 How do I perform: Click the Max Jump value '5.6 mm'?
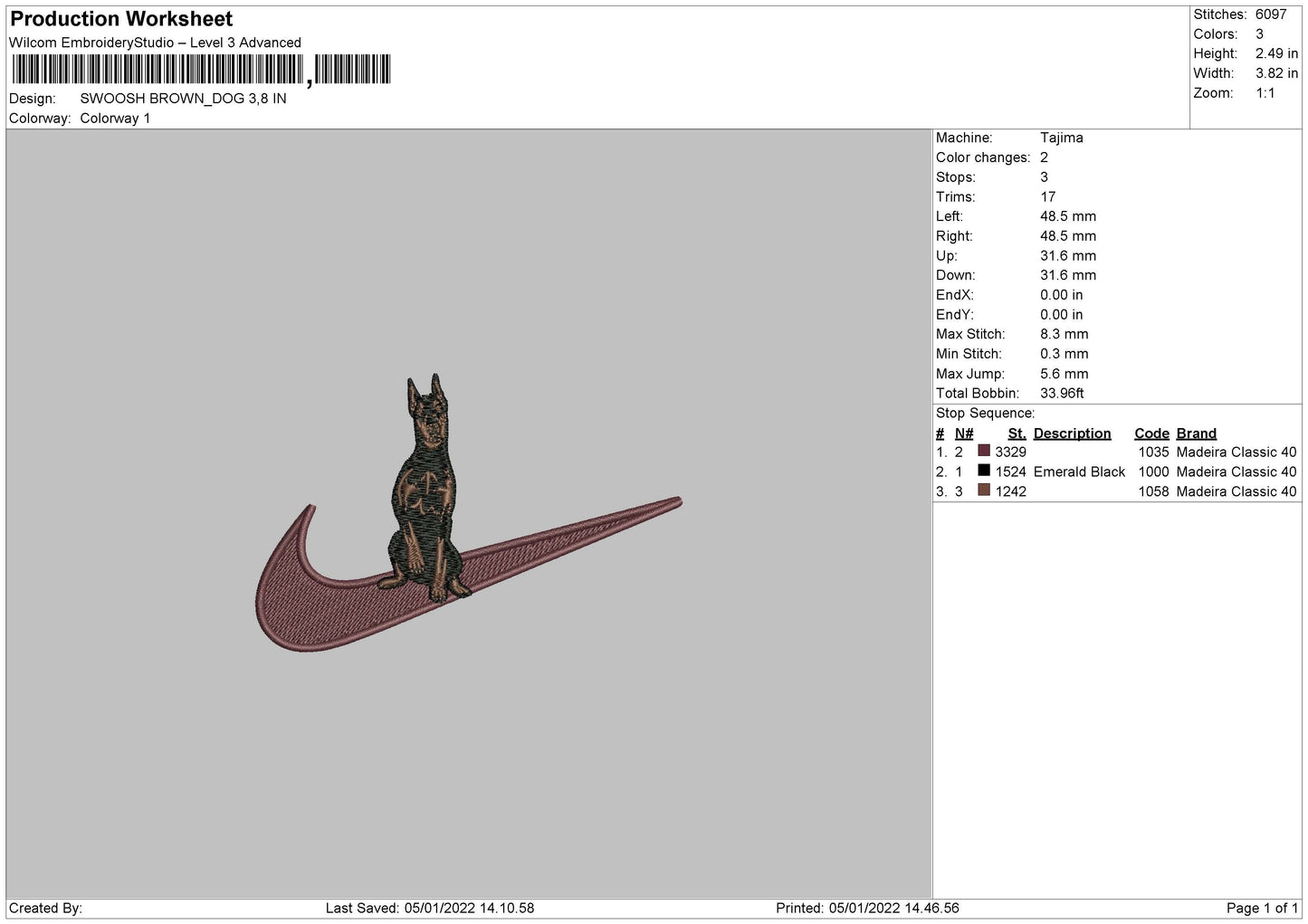pos(1065,374)
